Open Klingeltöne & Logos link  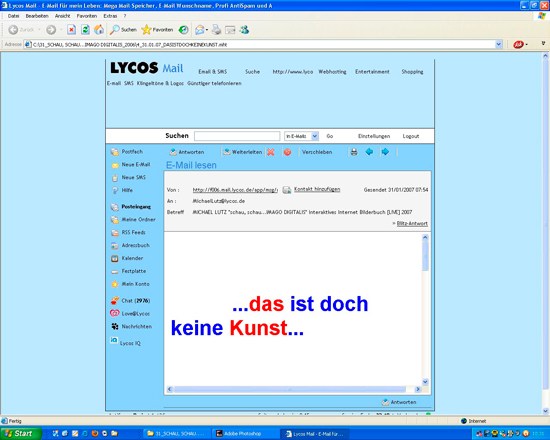point(160,83)
